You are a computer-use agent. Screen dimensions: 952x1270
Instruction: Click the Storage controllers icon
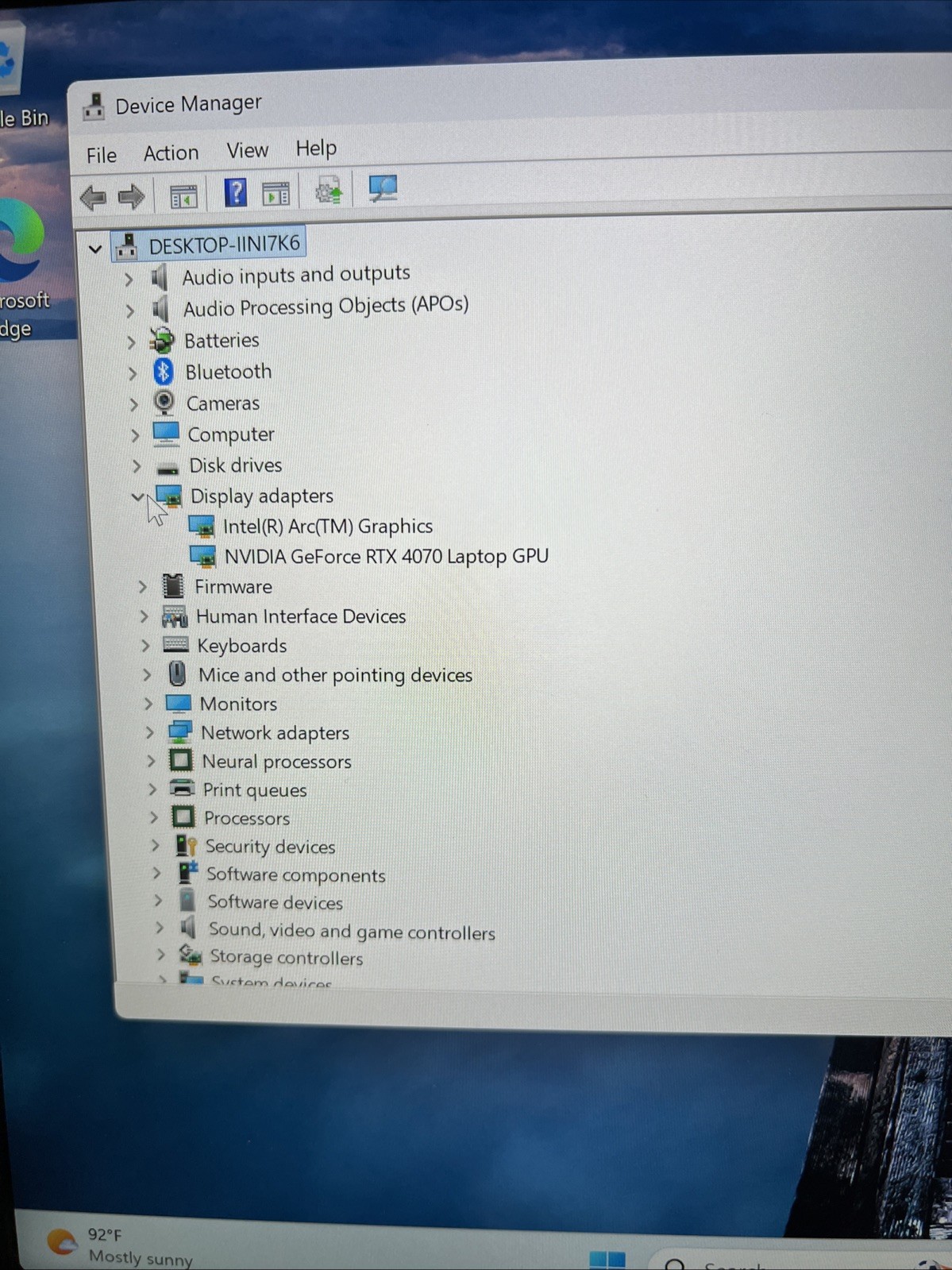[190, 955]
